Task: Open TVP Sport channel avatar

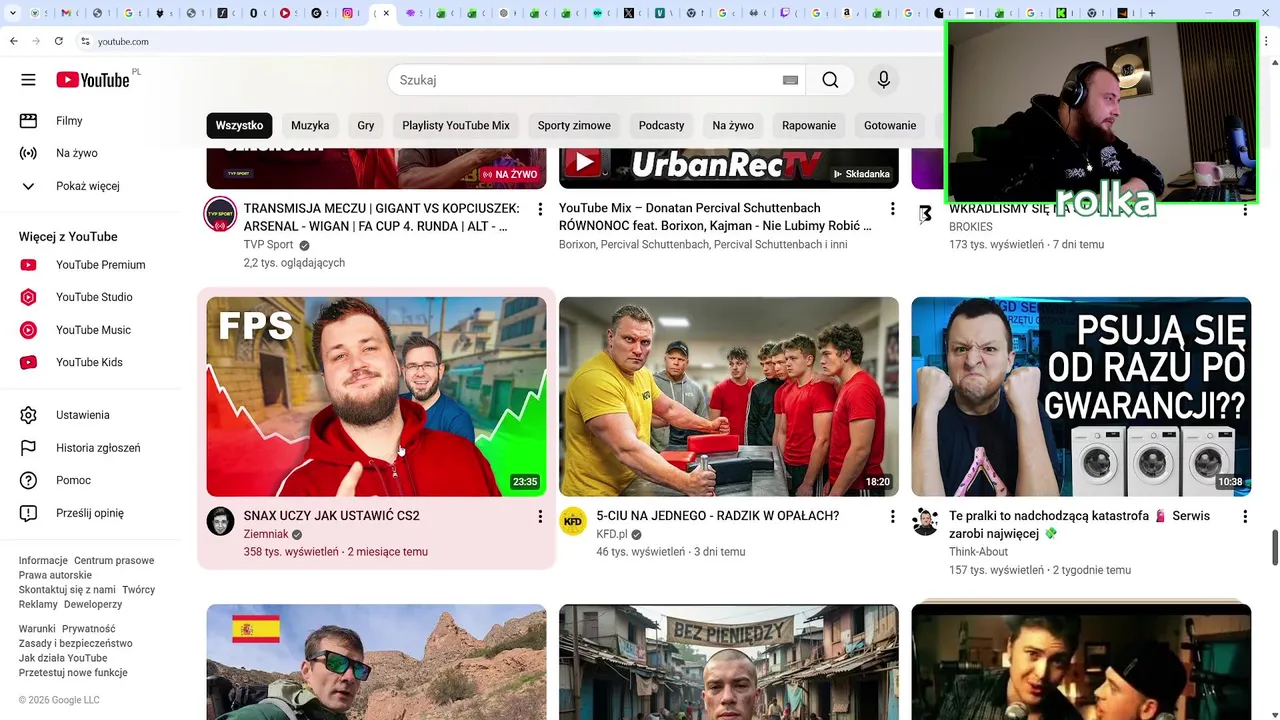Action: [220, 214]
